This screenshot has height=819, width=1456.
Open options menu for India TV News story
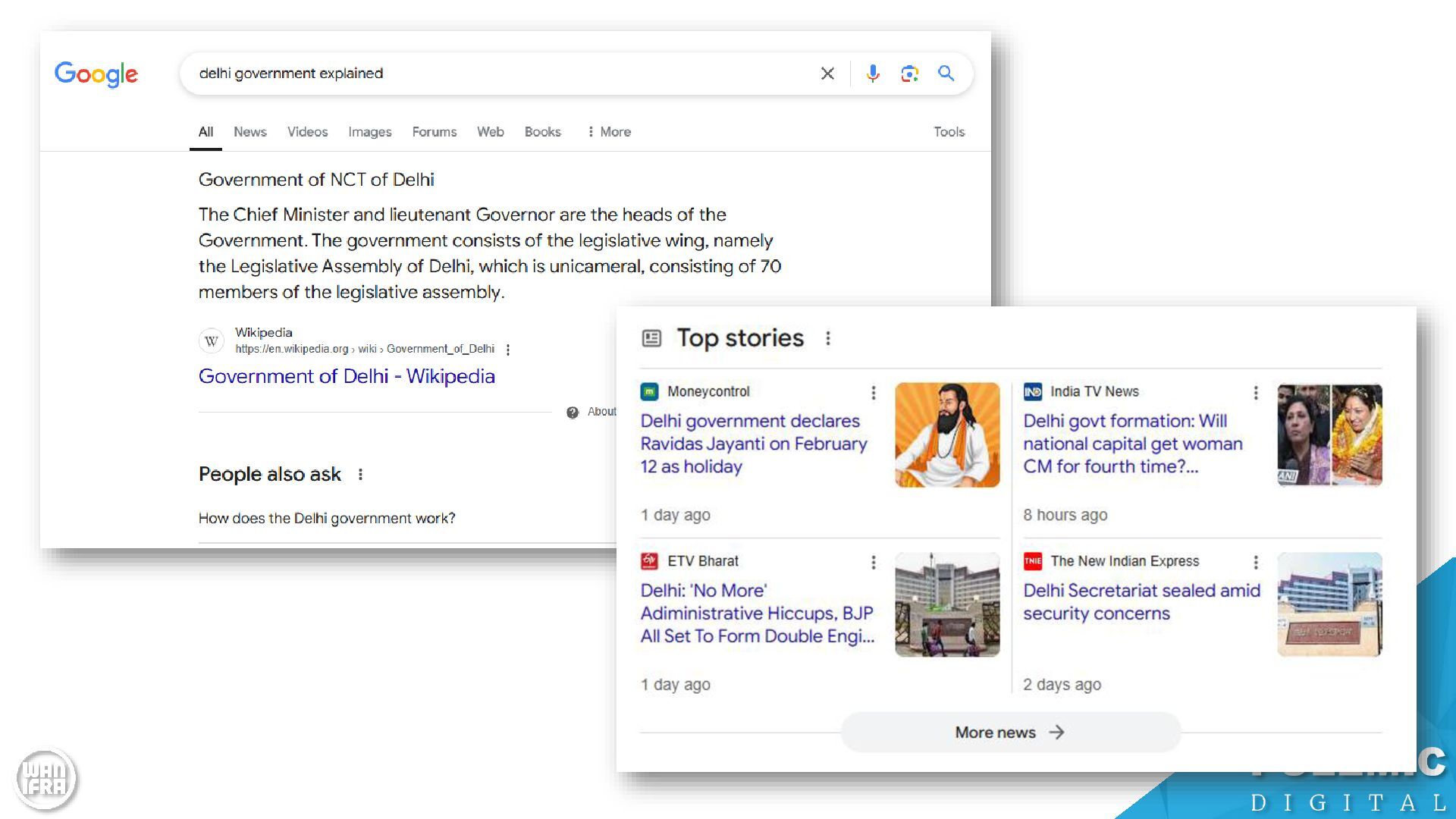coord(1256,392)
